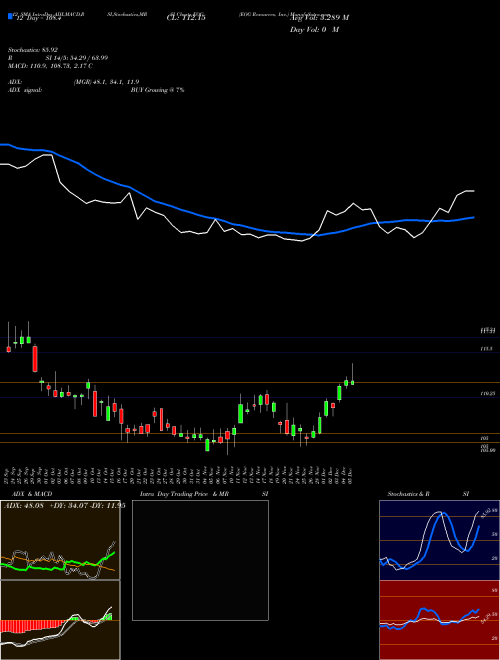500x660 pixels.
Task: Click the tall red candlestick near 30 Sep
Action: click(x=35, y=359)
